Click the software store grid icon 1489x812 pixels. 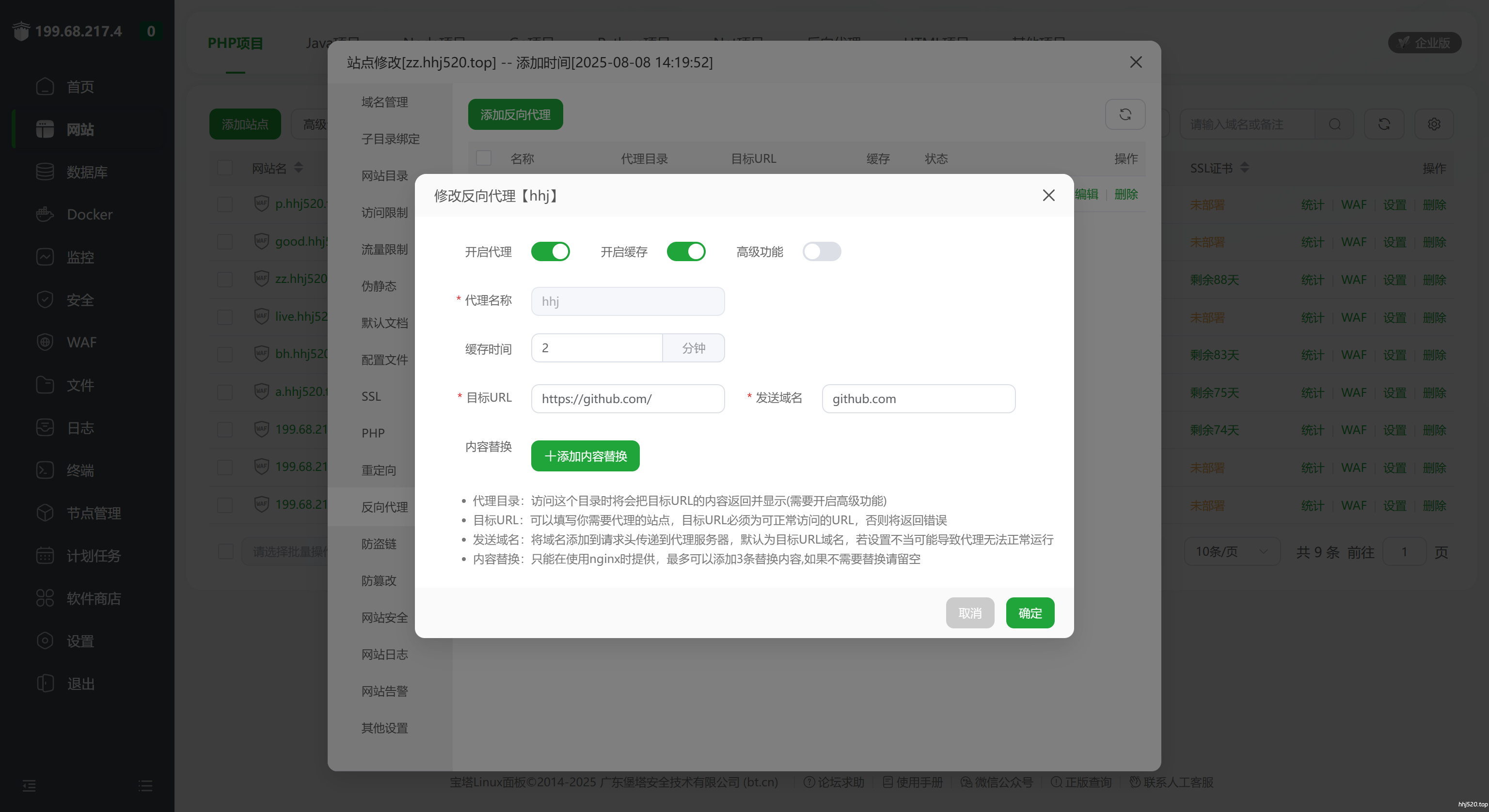click(45, 598)
